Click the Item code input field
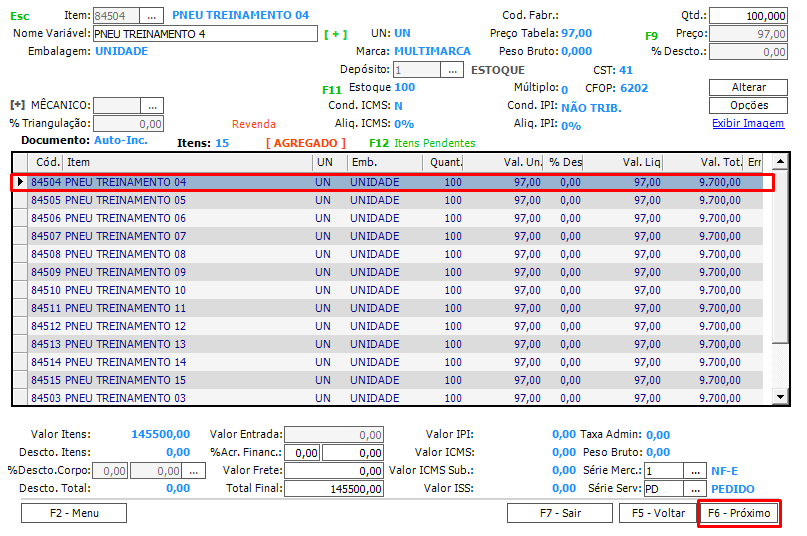The height and width of the screenshot is (536, 807). tap(116, 16)
